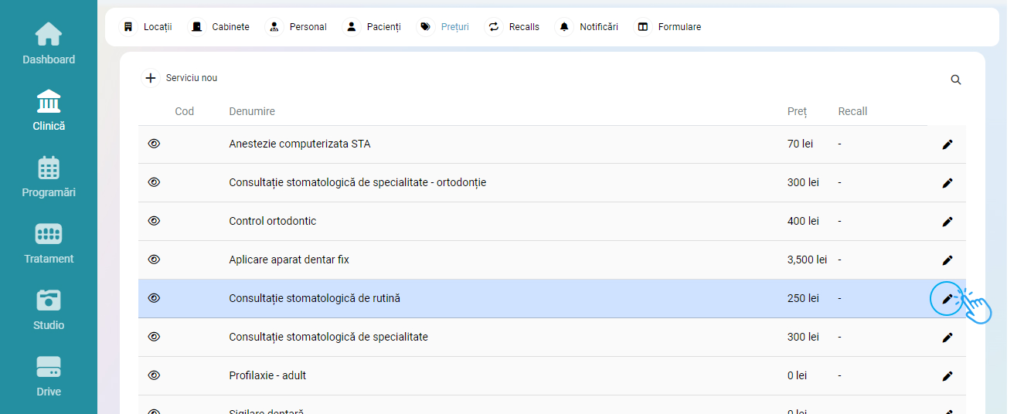Toggle visibility of Anestezie computerizata STA

(x=154, y=144)
